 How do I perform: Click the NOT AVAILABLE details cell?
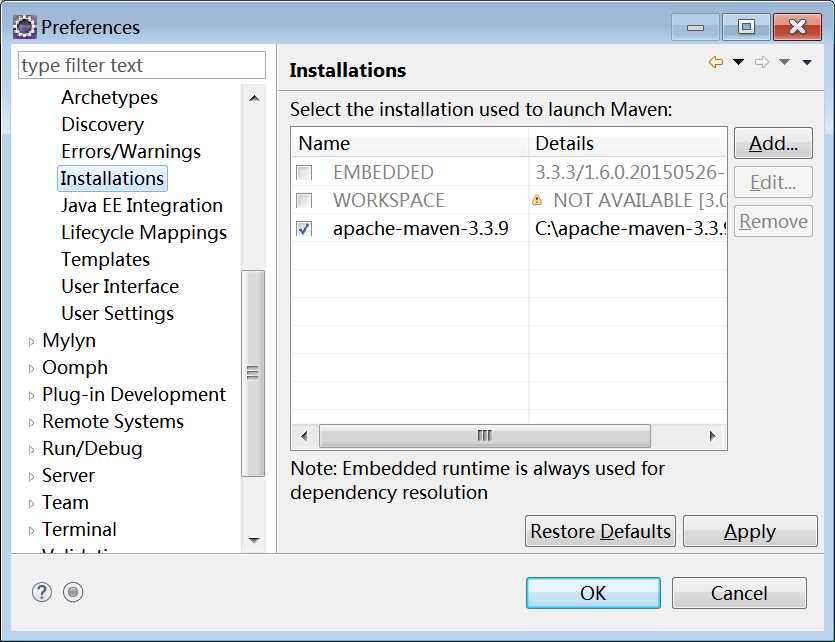point(639,201)
